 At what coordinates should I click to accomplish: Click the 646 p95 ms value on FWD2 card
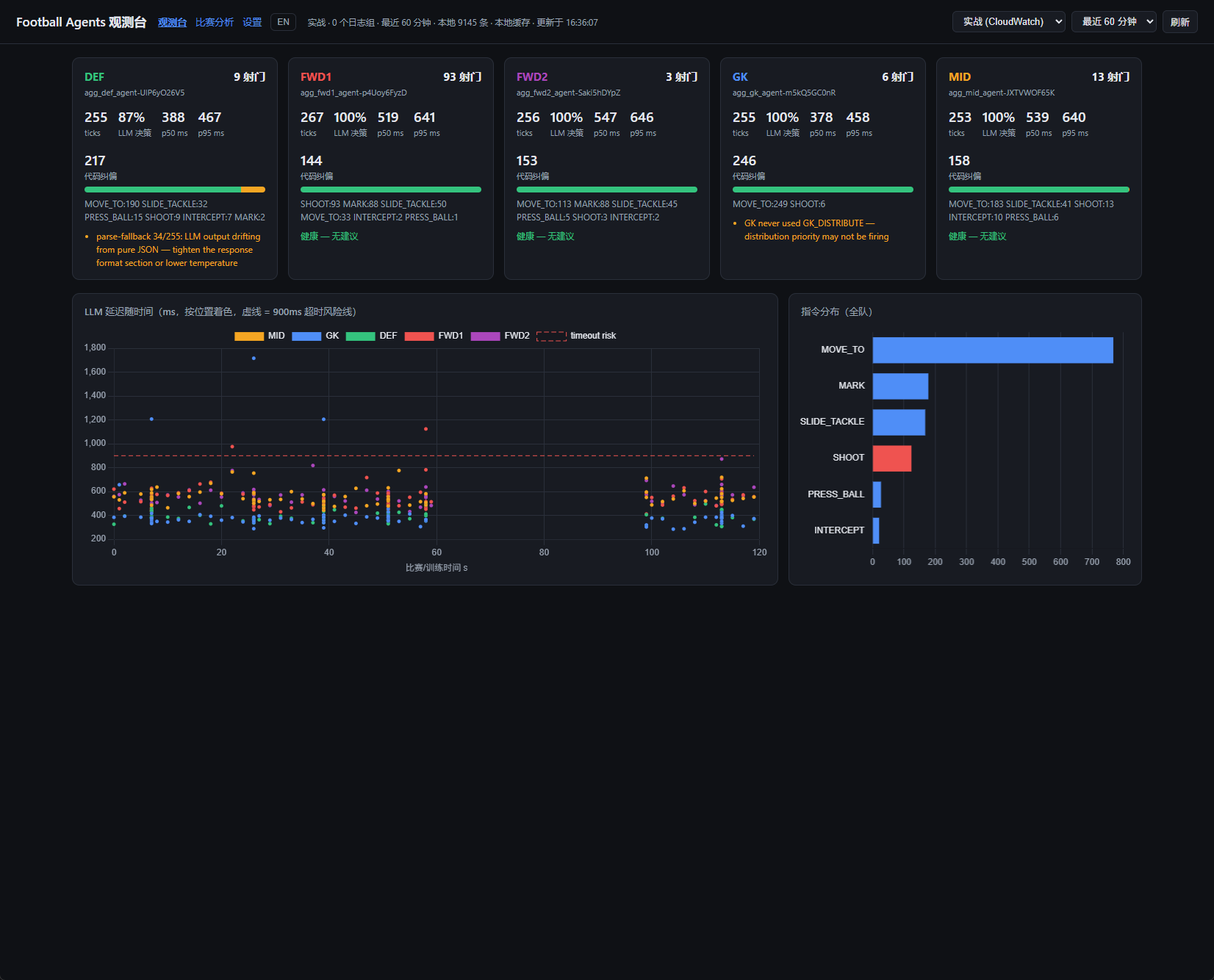tap(642, 118)
